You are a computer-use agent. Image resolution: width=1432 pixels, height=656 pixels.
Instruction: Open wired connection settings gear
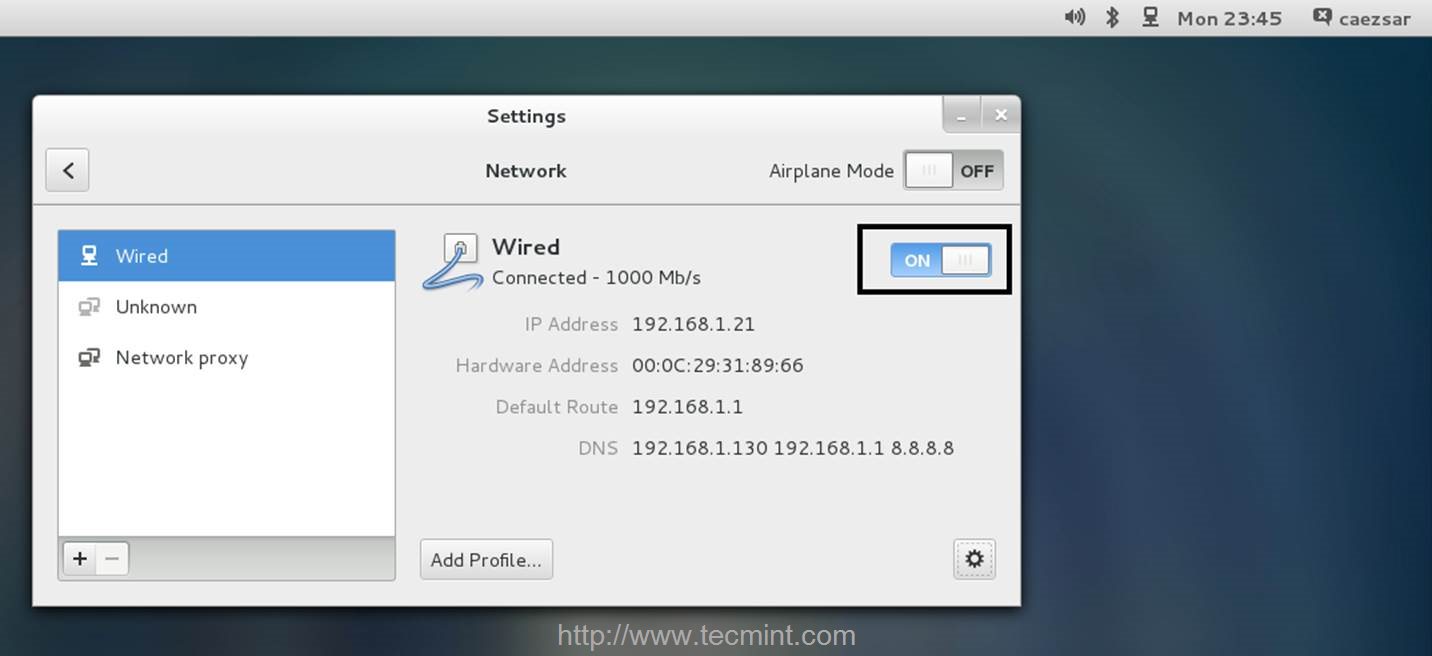[974, 559]
